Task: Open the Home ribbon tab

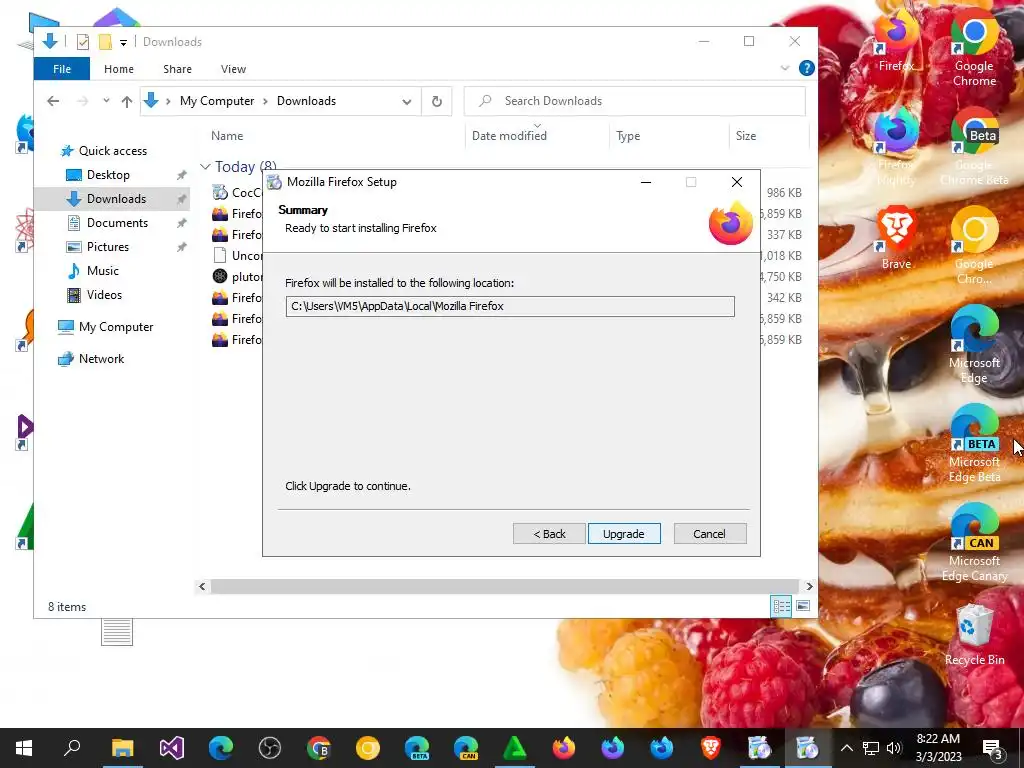Action: (118, 69)
